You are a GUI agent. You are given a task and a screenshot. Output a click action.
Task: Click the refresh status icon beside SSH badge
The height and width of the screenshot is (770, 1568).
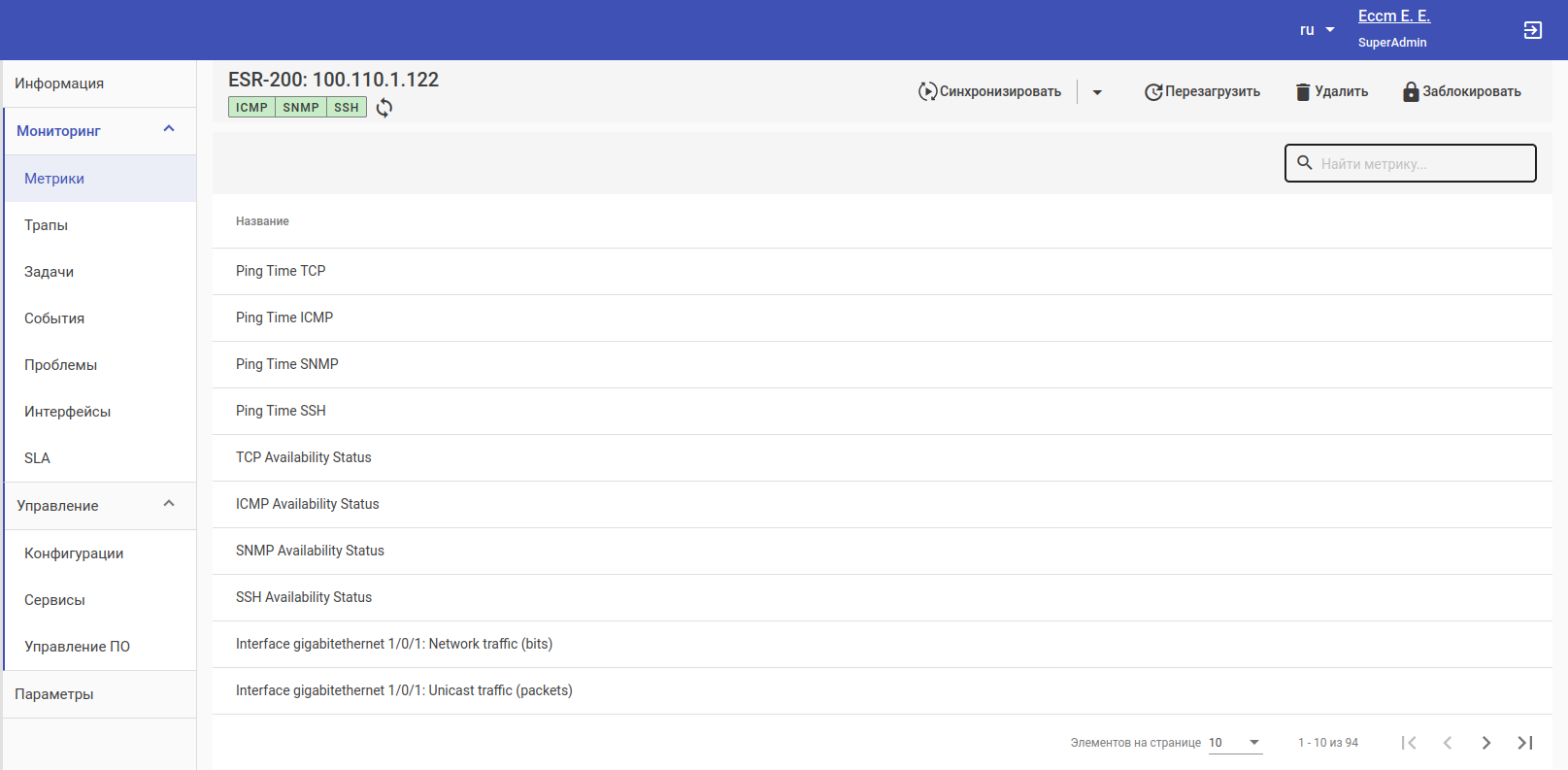pos(384,108)
